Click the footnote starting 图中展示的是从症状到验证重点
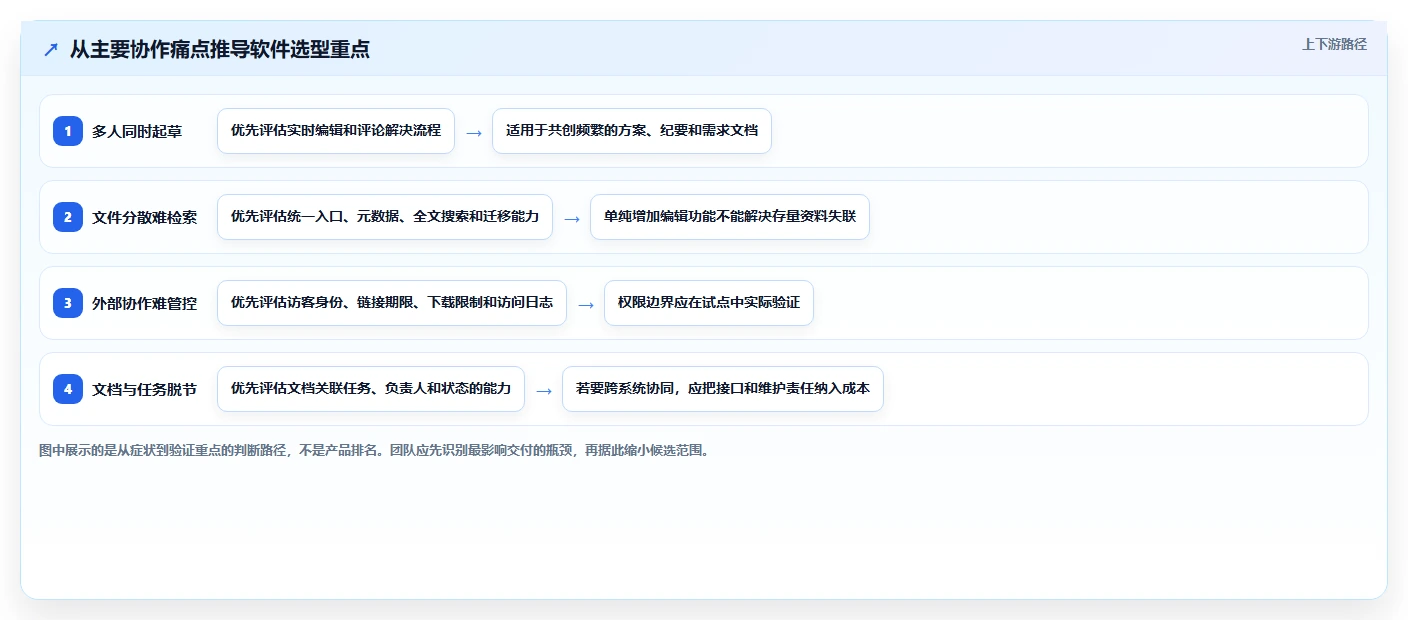The image size is (1408, 620). click(375, 451)
